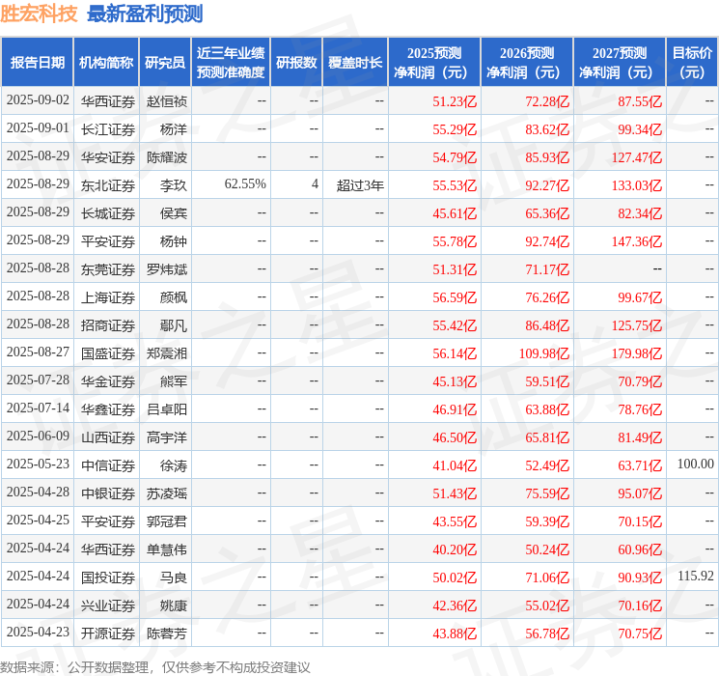
Task: Click 中信证券 institution name
Action: tap(108, 466)
